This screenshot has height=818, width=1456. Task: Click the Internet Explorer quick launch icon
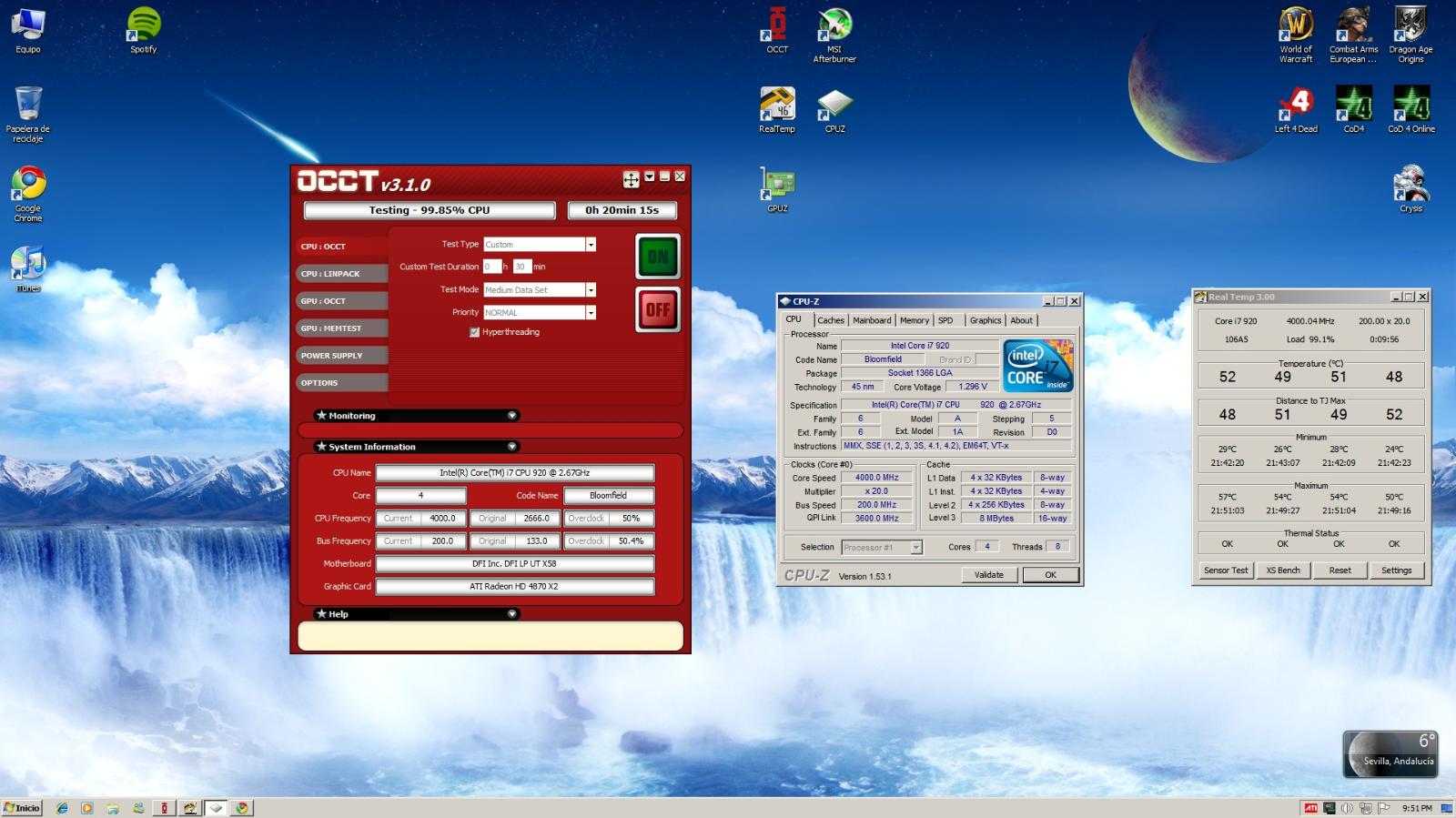pos(62,808)
